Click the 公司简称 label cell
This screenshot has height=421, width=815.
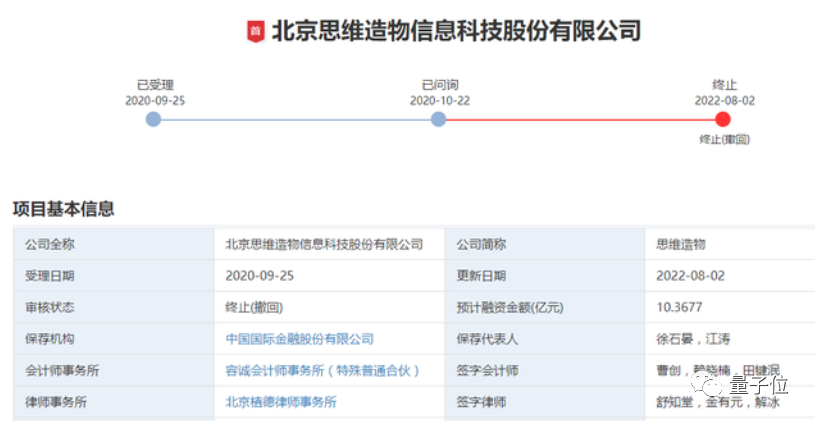[x=545, y=244]
